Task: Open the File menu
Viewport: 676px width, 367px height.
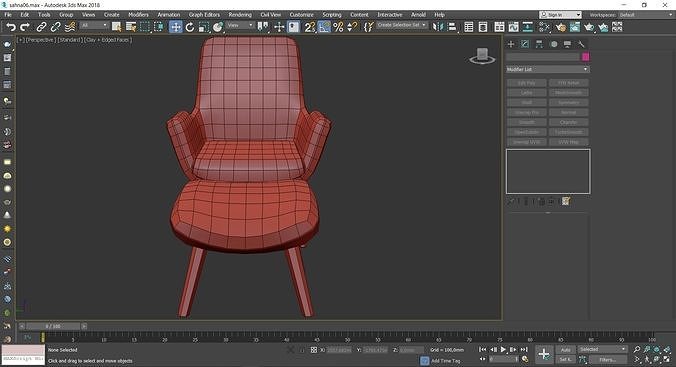Action: 8,15
